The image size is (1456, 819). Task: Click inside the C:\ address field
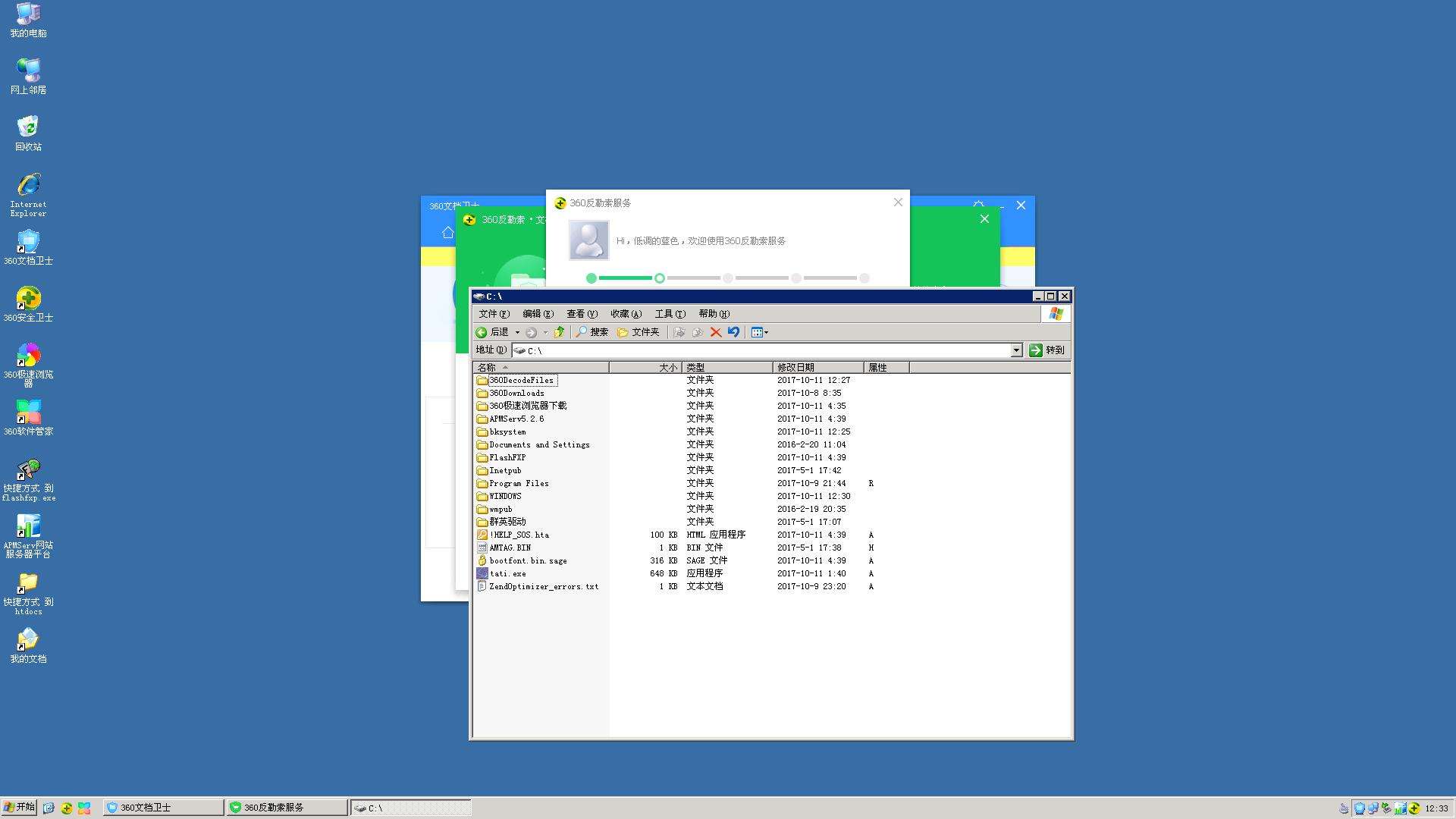(758, 350)
